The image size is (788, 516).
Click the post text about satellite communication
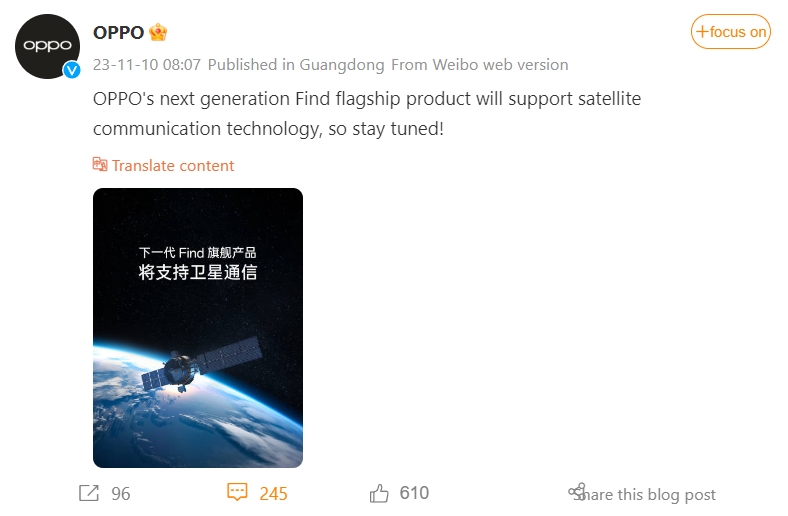(x=367, y=114)
